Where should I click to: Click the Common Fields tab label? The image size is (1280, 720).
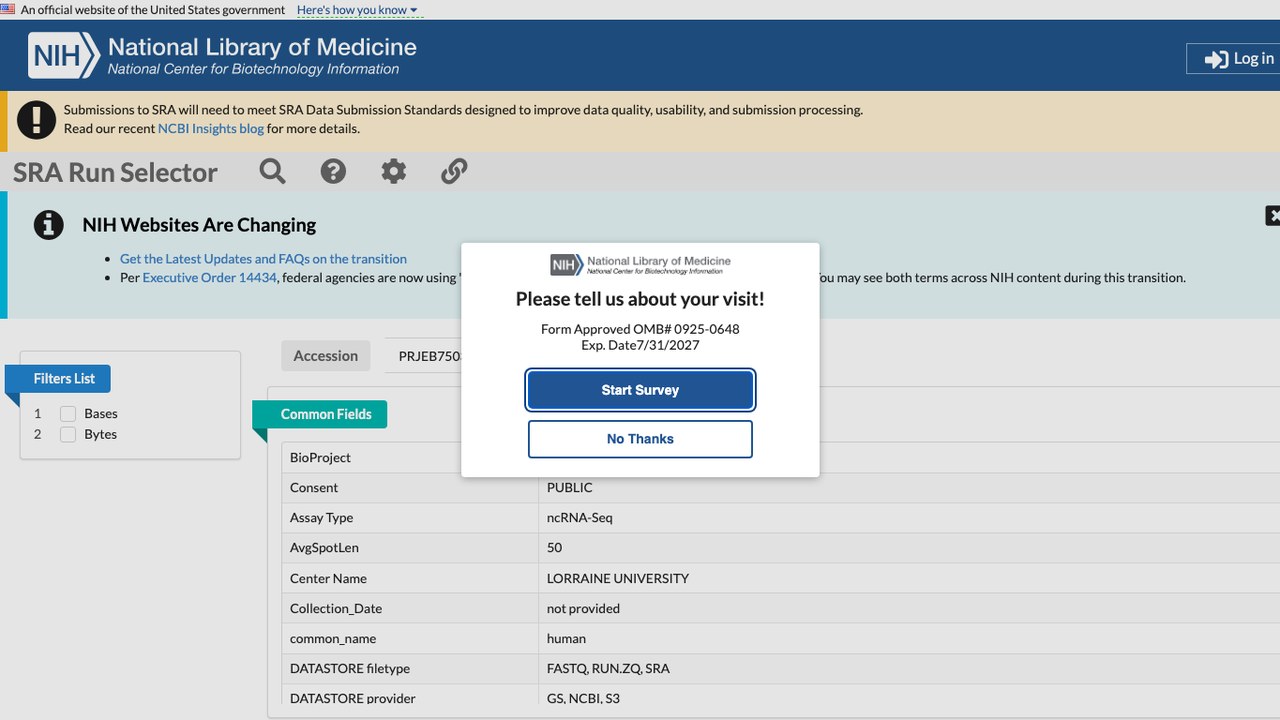[x=326, y=414]
